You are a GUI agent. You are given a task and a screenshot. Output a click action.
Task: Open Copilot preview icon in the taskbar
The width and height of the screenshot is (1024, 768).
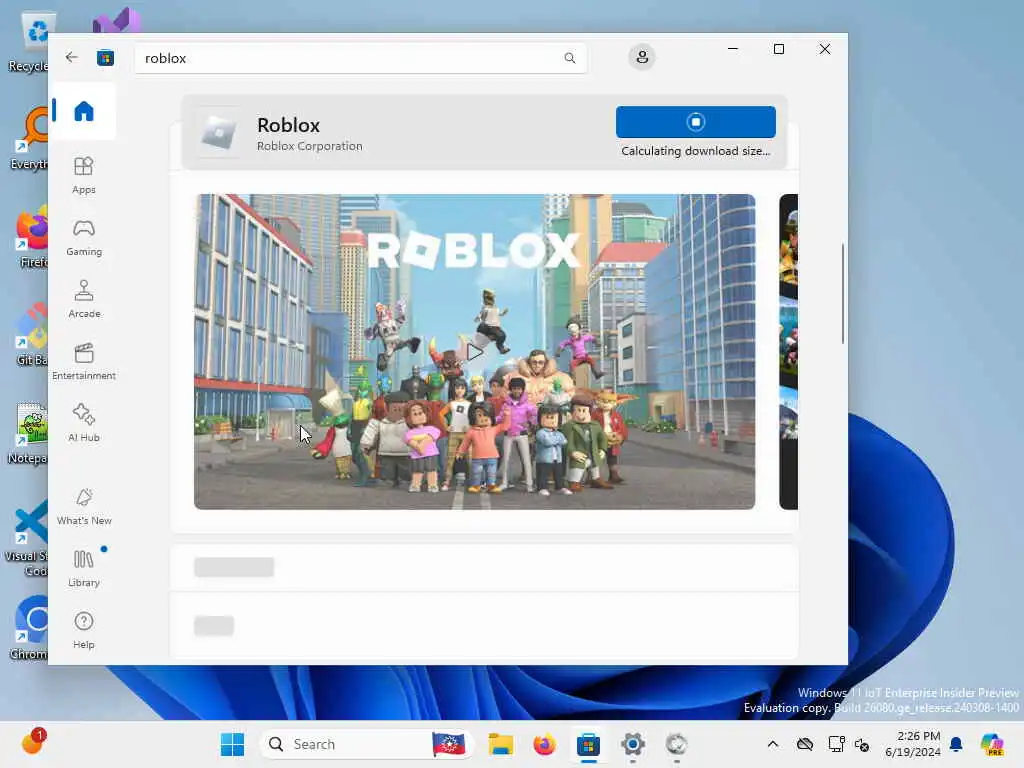(992, 744)
